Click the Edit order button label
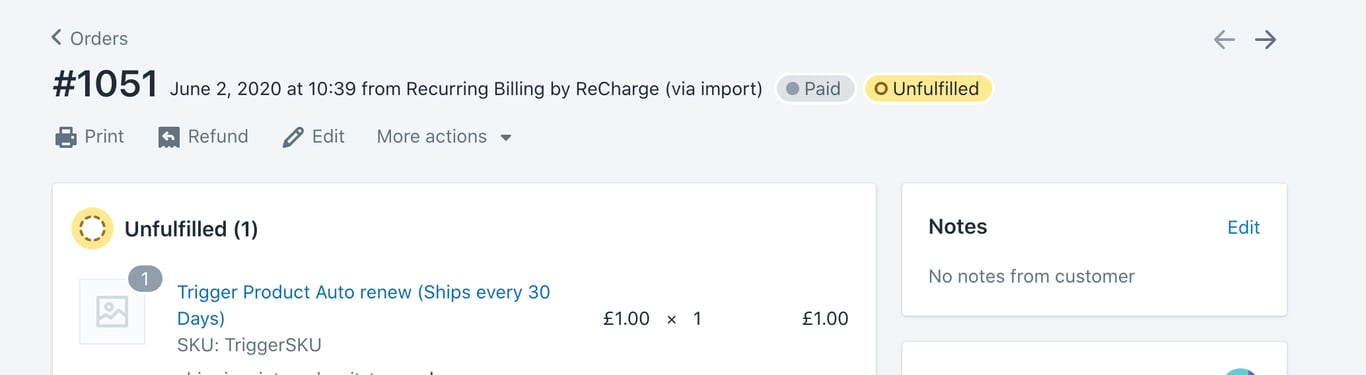 point(328,137)
